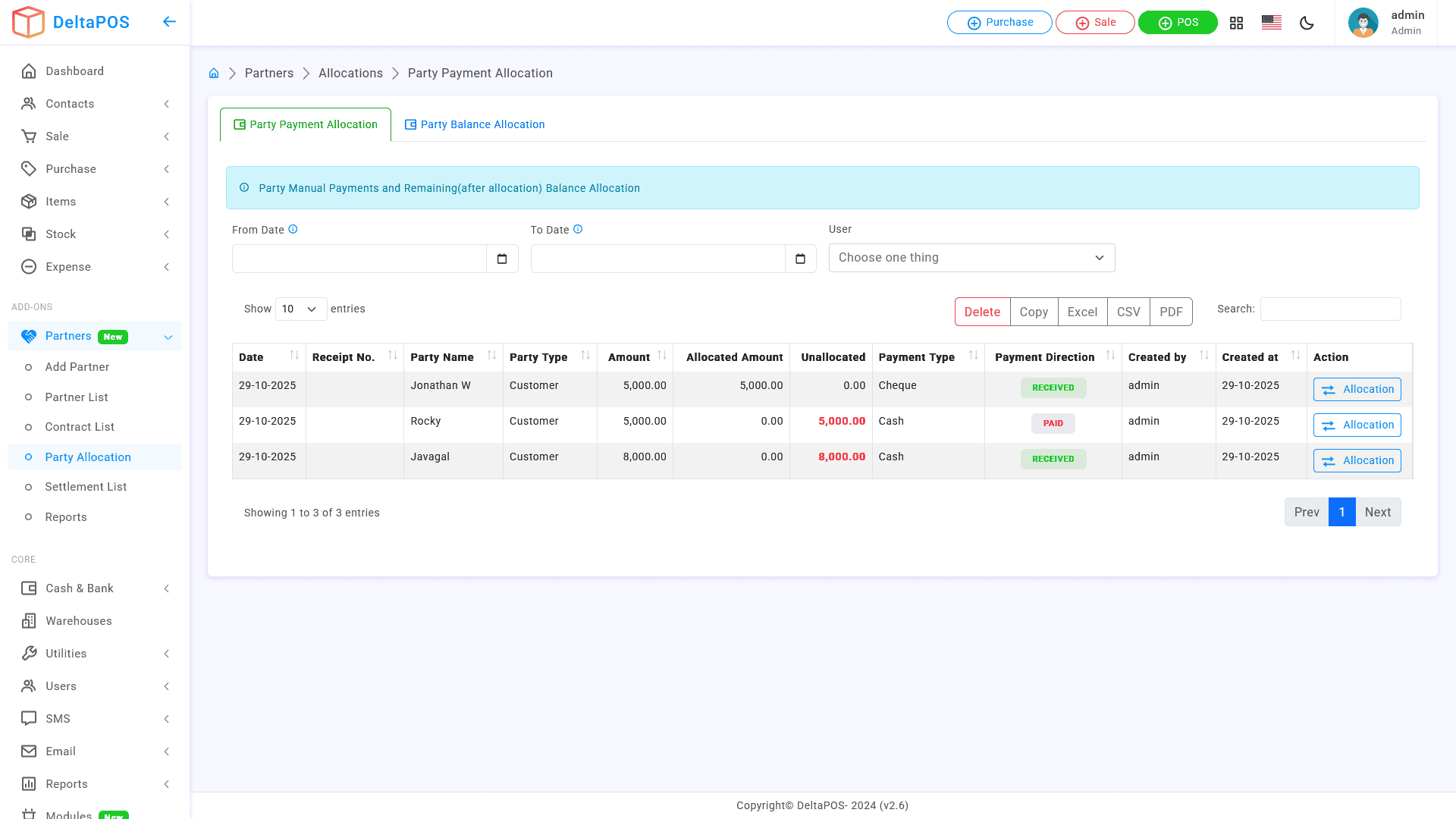Open the admin avatar profile icon

click(x=1363, y=23)
